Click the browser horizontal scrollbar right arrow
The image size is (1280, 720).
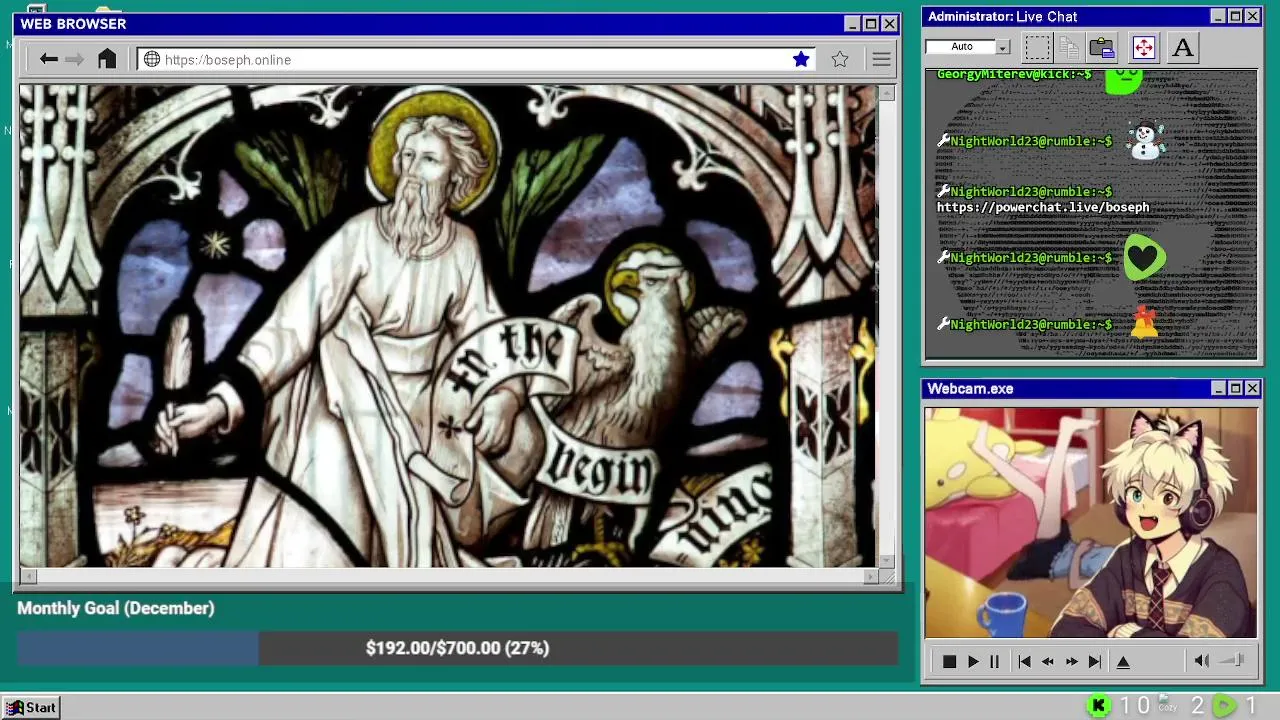(x=870, y=576)
